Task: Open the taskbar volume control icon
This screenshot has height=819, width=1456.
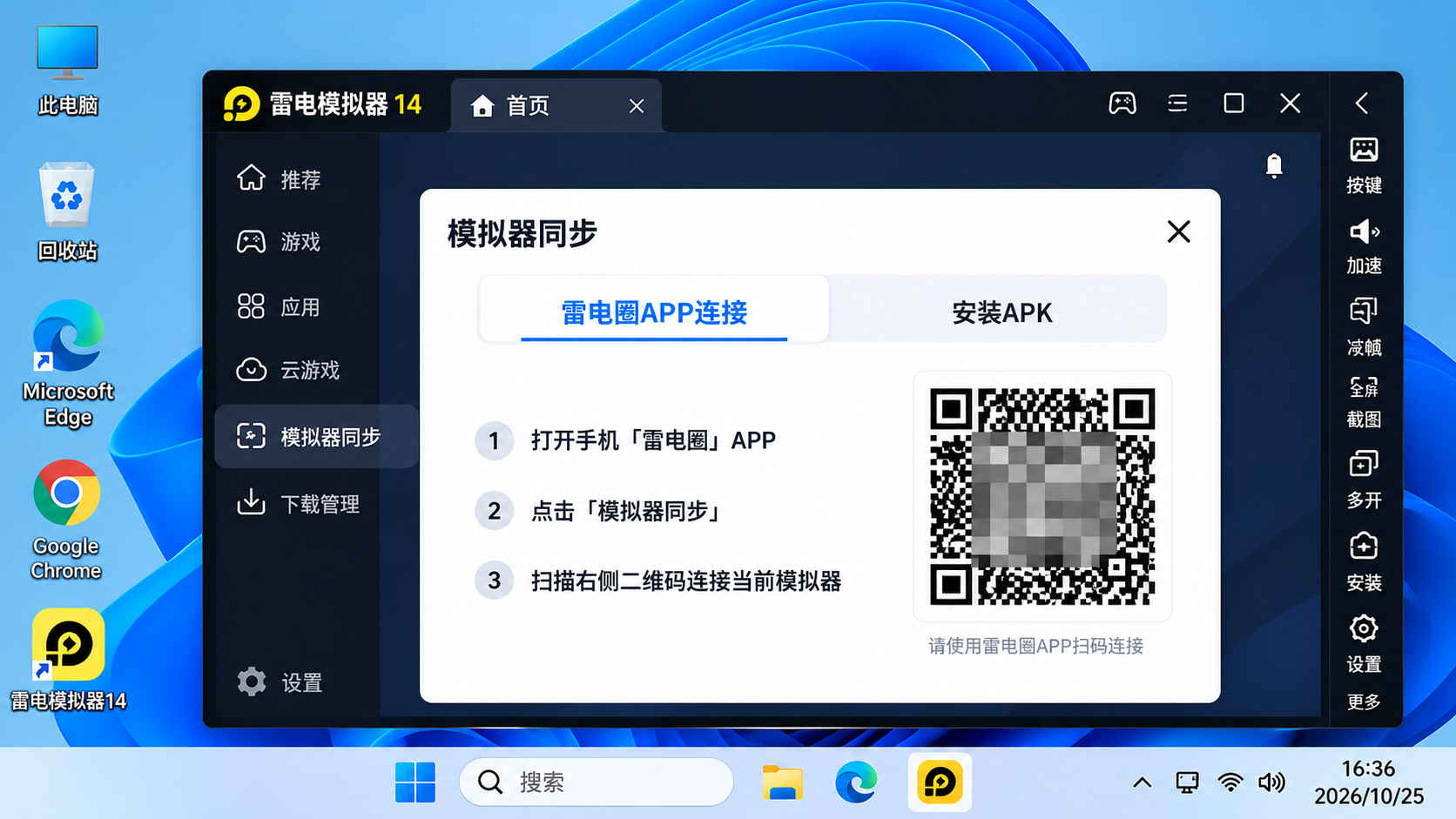Action: (x=1271, y=782)
